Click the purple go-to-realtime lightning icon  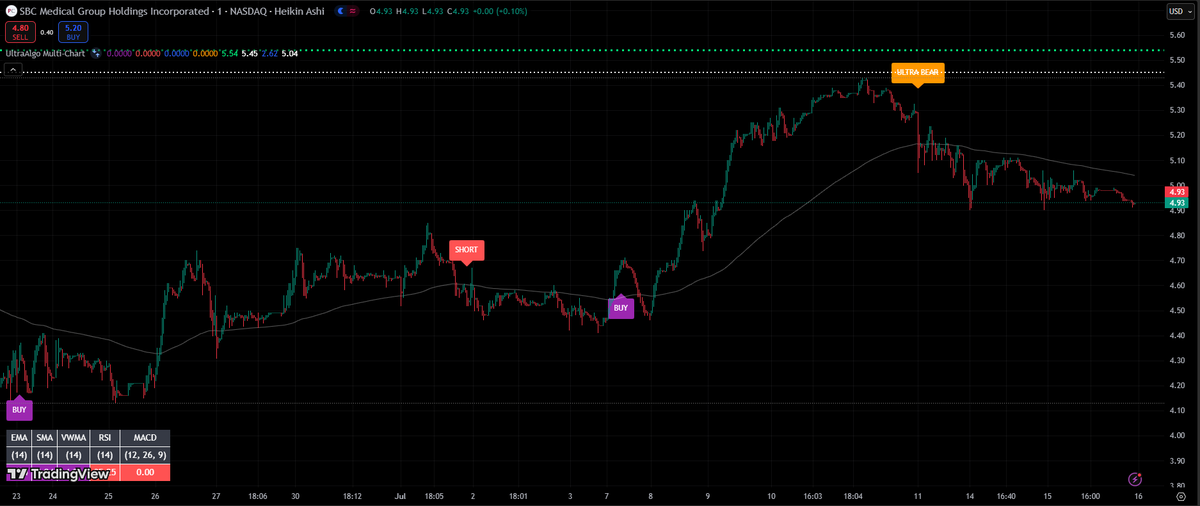click(1135, 480)
